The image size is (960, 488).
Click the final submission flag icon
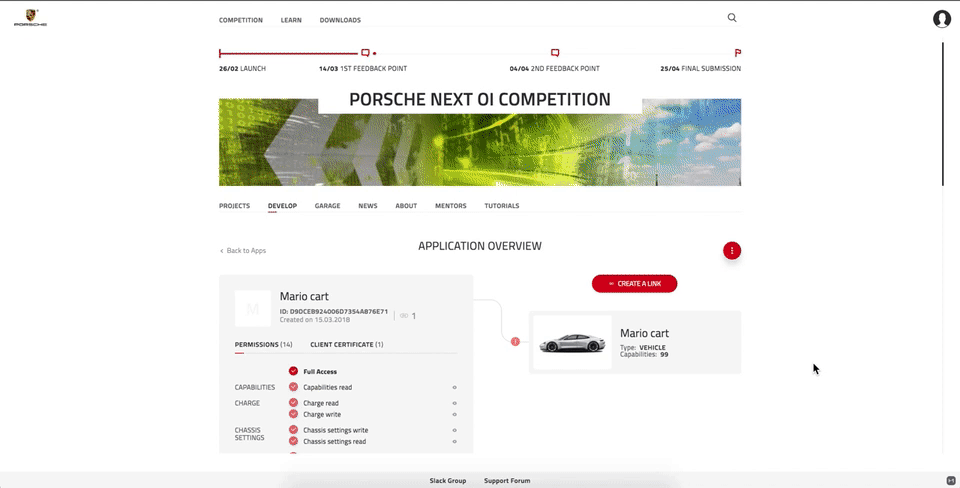(x=738, y=53)
